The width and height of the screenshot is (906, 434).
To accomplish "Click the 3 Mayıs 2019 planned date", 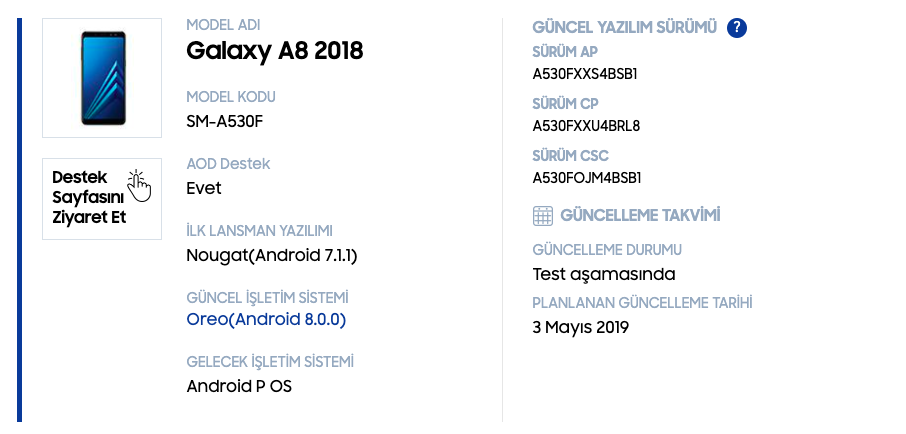I will [x=581, y=328].
